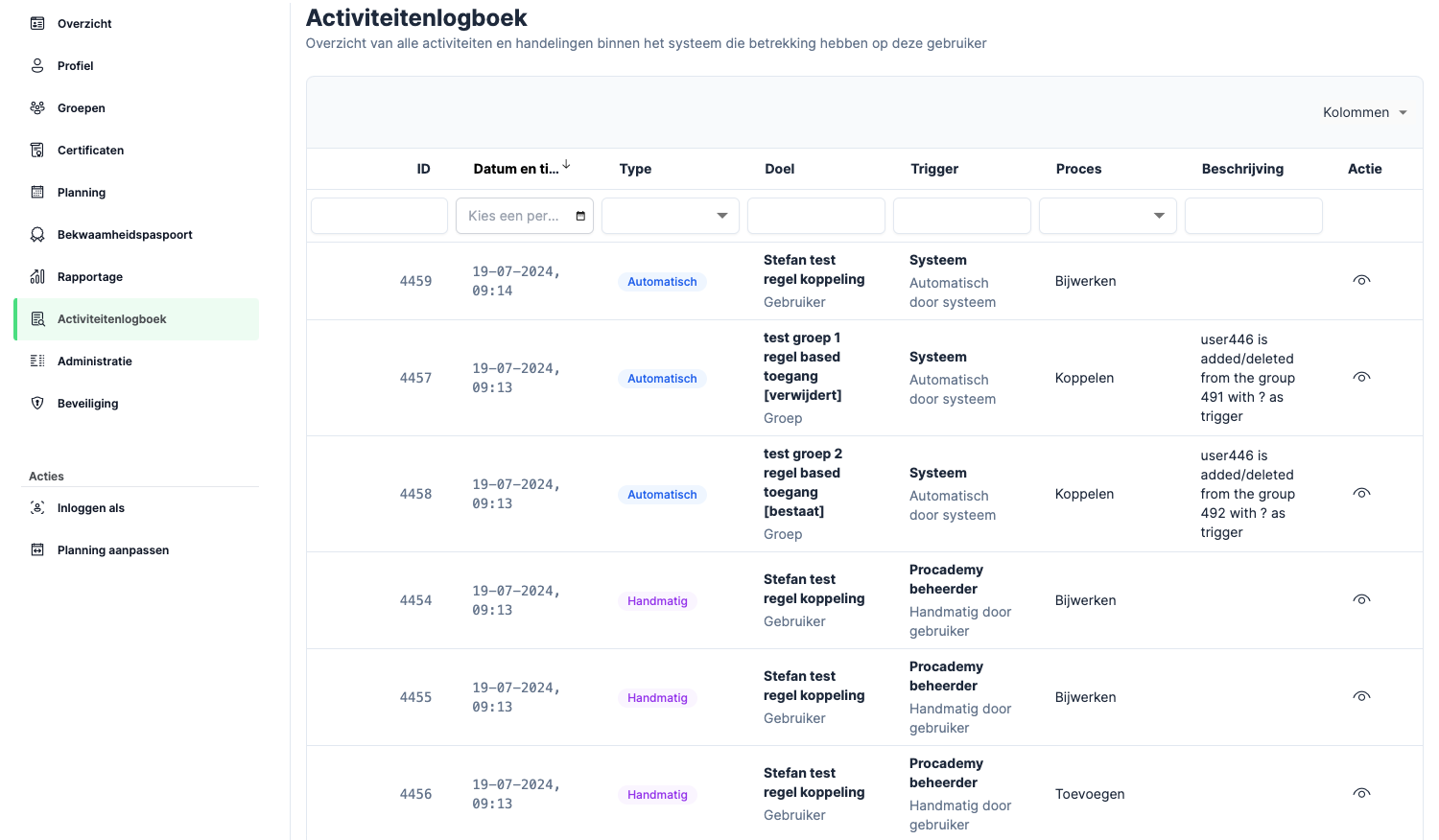Go to Planning in the sidebar
Screen dimensions: 1439x840
82,192
